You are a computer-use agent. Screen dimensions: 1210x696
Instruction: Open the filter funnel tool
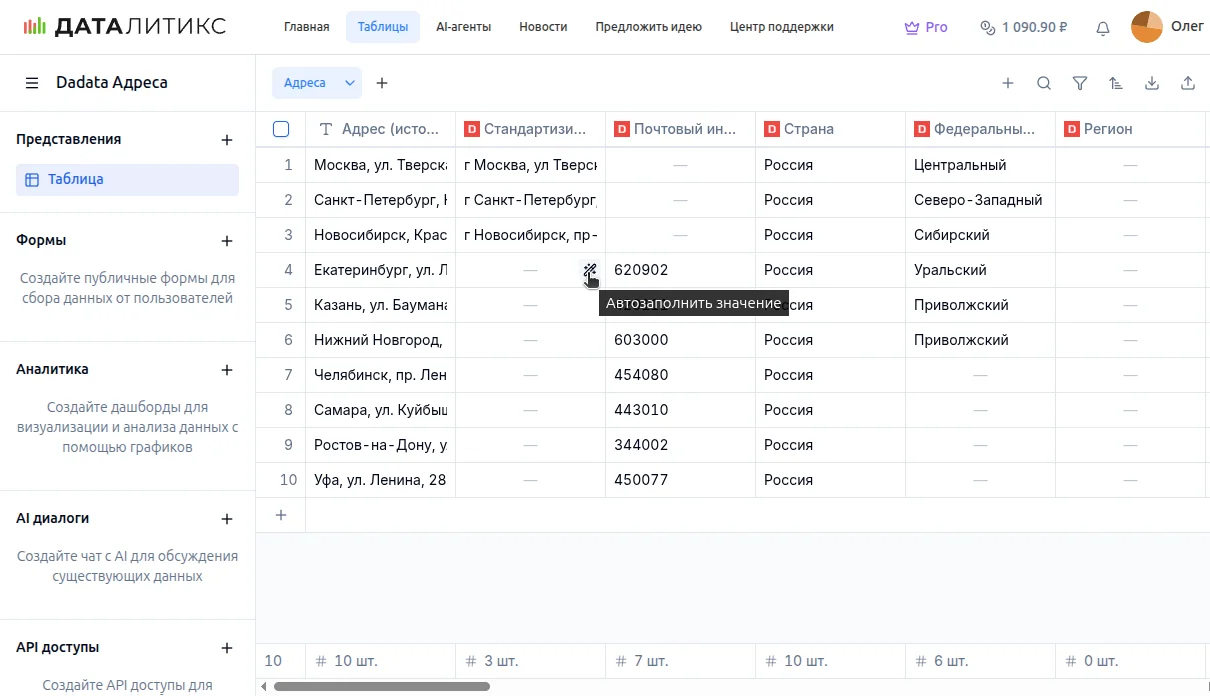point(1080,83)
